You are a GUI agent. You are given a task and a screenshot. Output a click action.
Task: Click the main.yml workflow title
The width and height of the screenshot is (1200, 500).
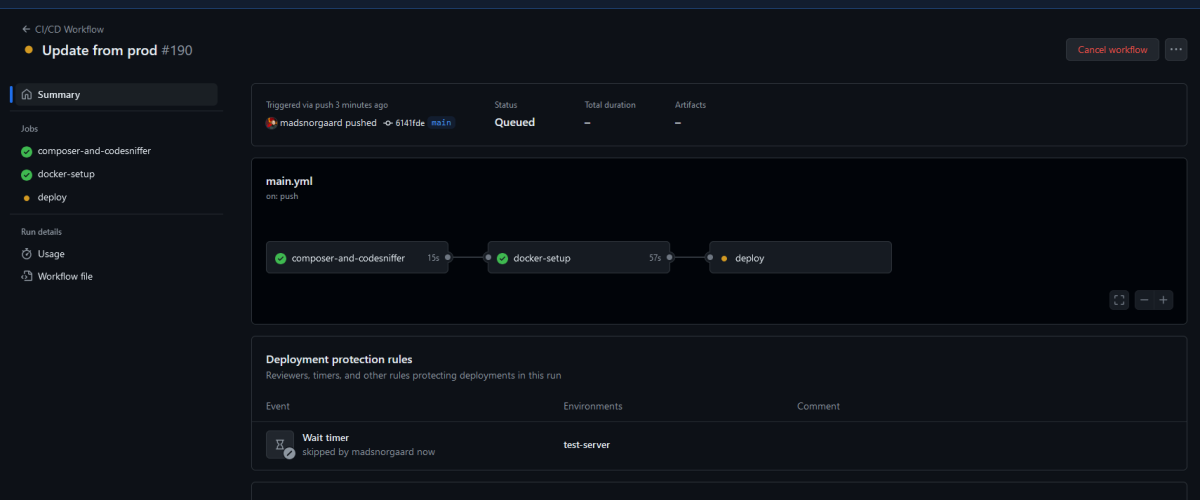290,181
